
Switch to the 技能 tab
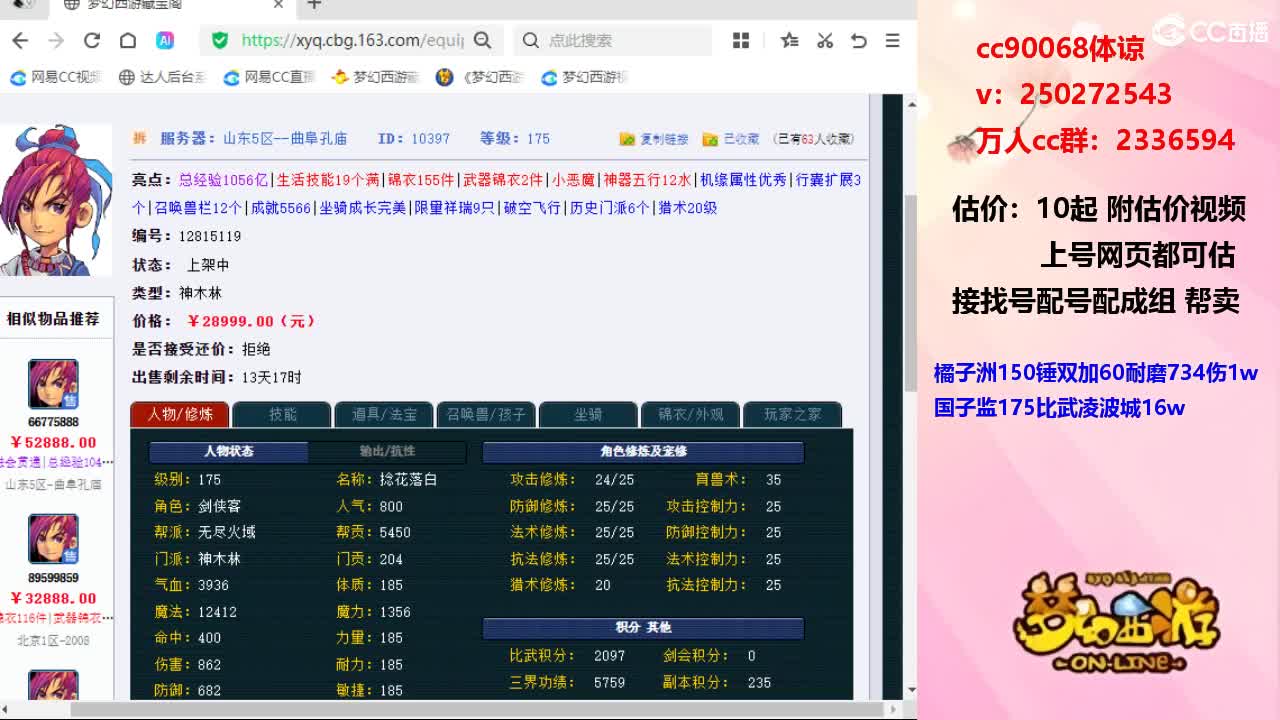283,414
